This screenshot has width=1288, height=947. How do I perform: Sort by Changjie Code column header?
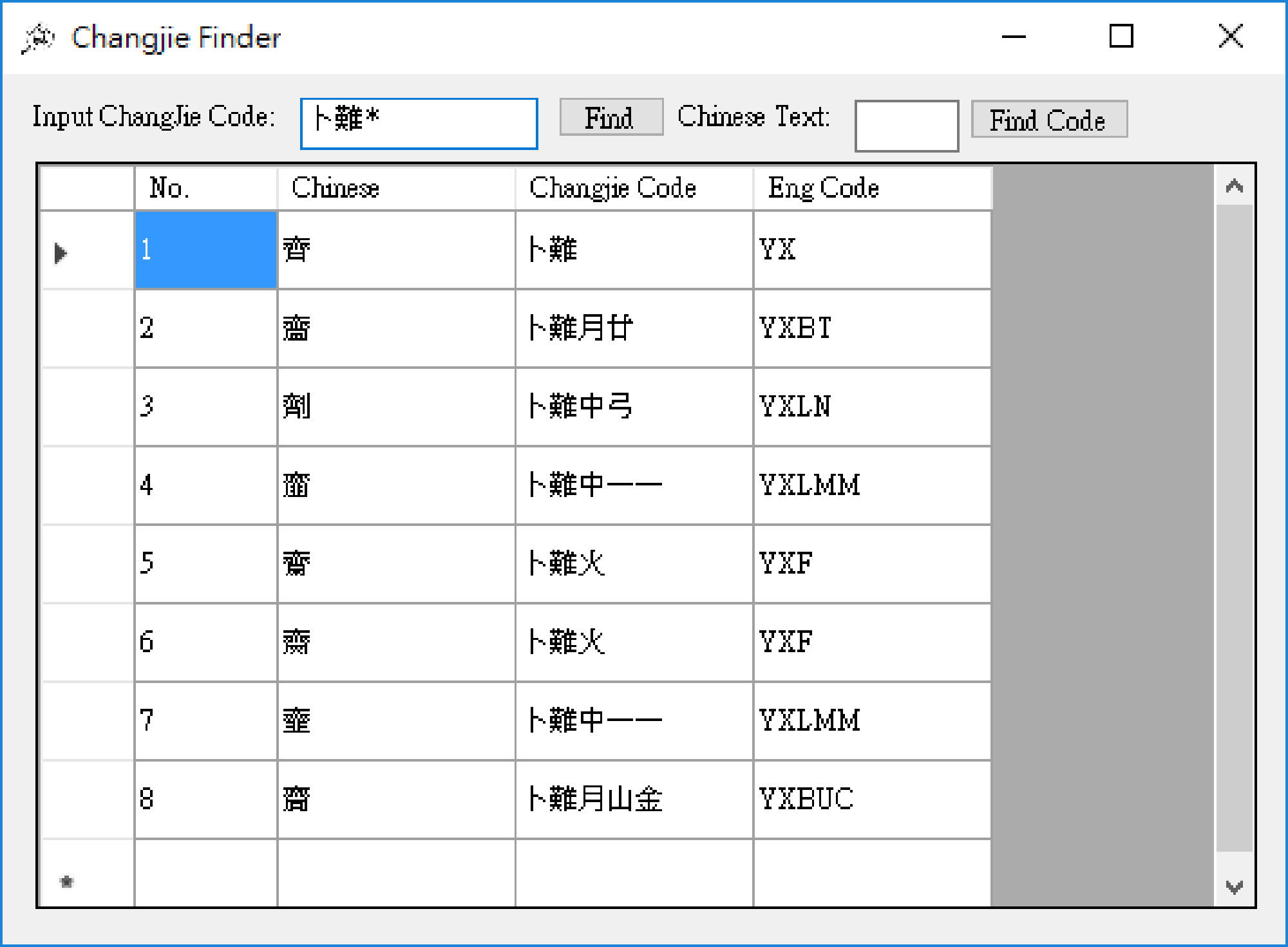point(634,189)
